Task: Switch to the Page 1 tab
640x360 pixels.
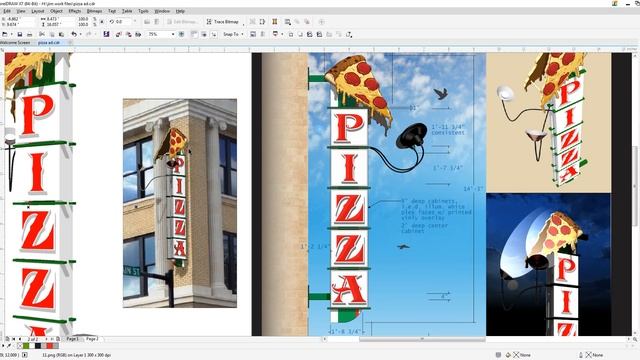Action: (72, 339)
